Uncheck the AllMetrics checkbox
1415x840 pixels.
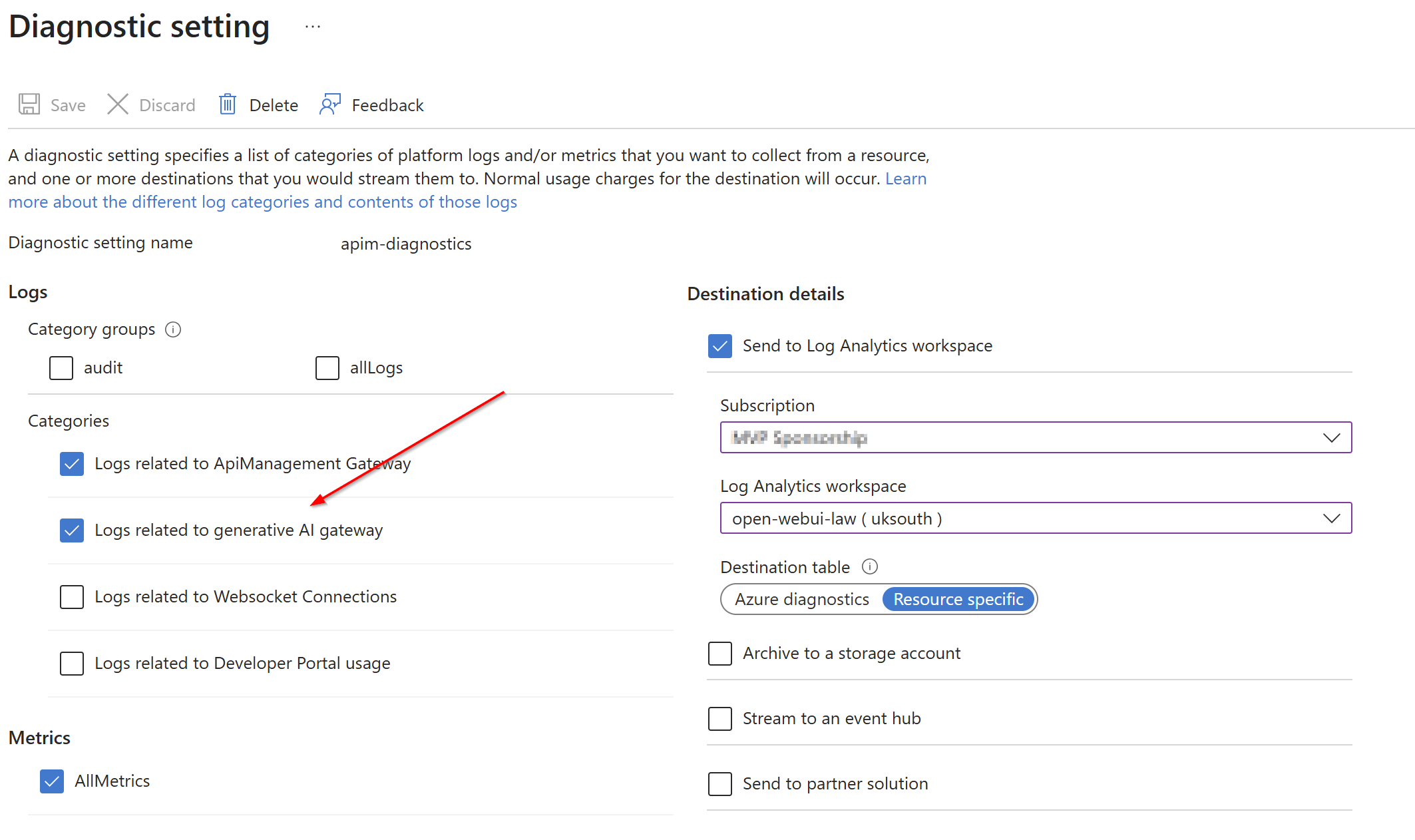[x=52, y=781]
